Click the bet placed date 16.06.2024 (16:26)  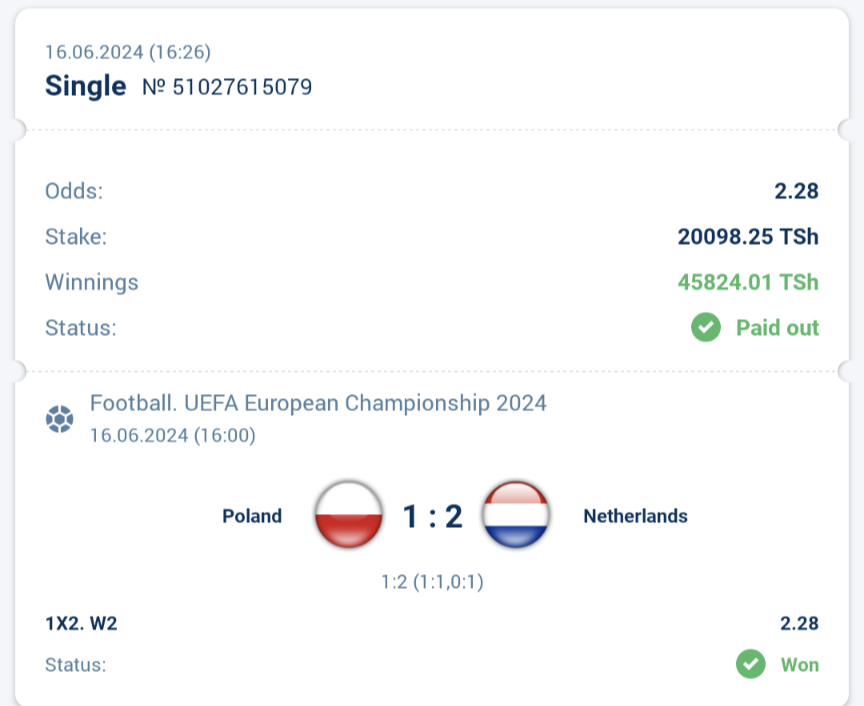pos(128,52)
